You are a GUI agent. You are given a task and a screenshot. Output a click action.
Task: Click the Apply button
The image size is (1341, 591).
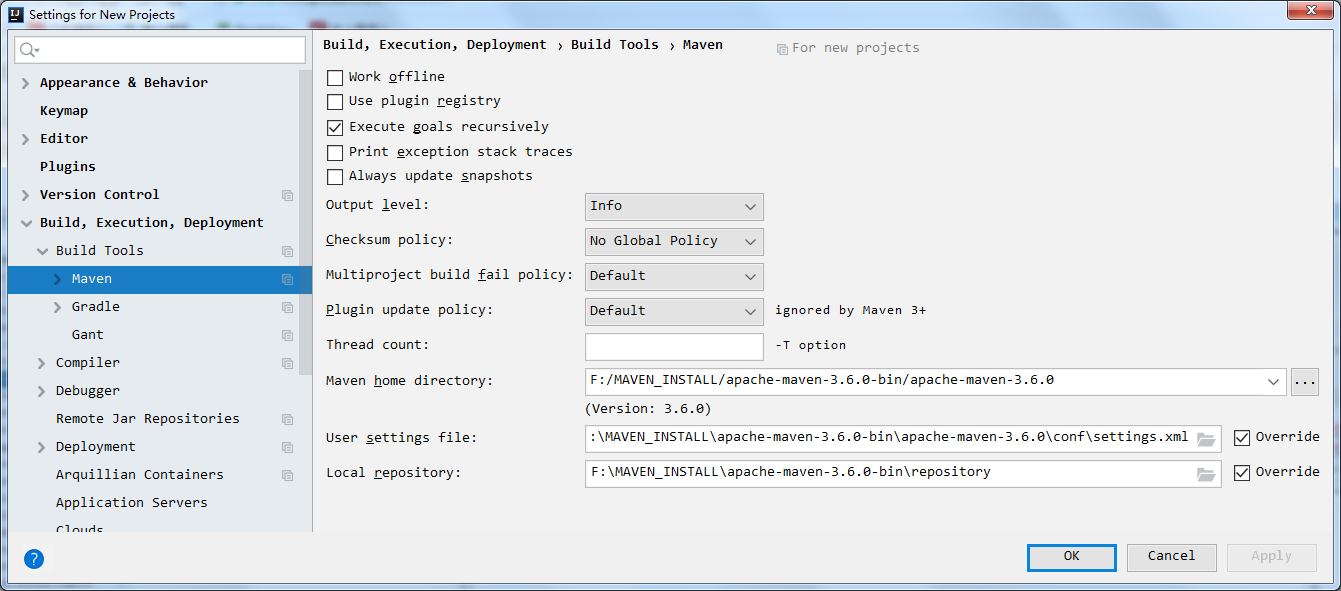coord(1271,557)
